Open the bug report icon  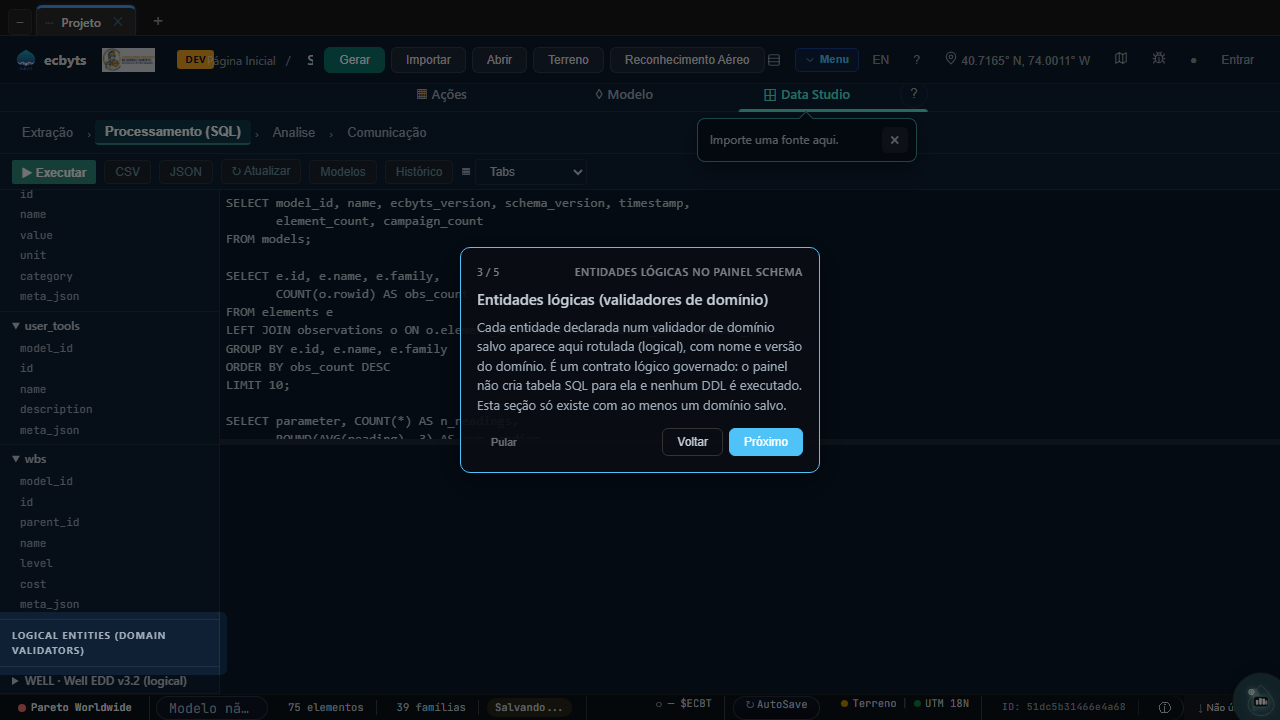click(1159, 59)
